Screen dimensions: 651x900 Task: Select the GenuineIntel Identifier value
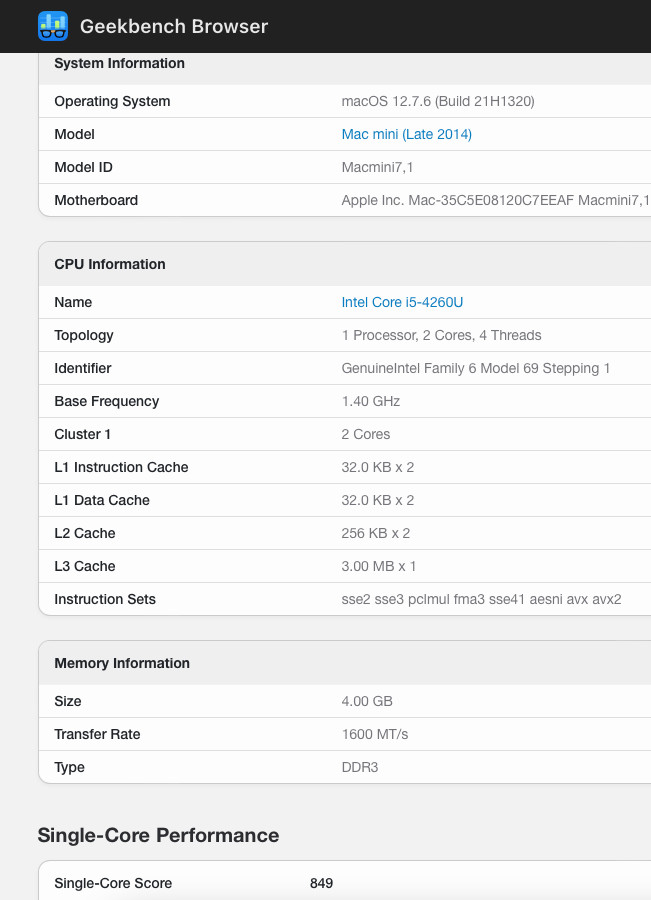pyautogui.click(x=476, y=368)
